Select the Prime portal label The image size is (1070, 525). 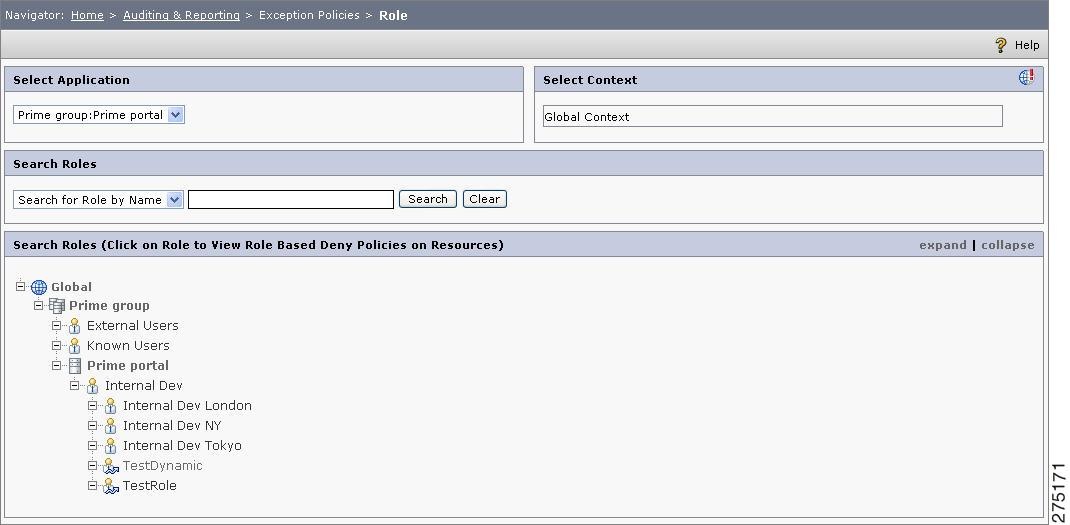click(x=128, y=365)
